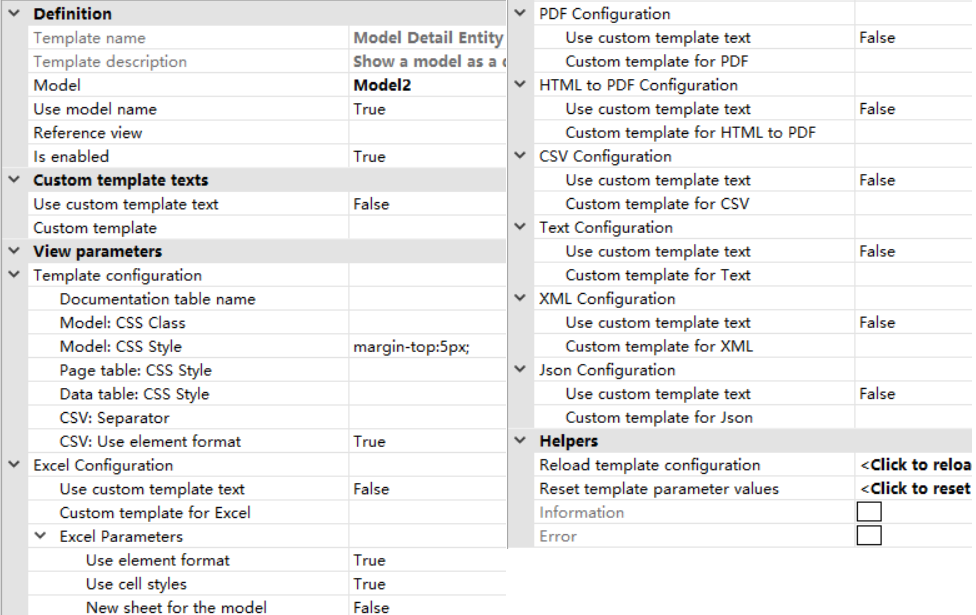The image size is (976, 615).
Task: Collapse the Custom template texts section
Action: click(x=14, y=180)
